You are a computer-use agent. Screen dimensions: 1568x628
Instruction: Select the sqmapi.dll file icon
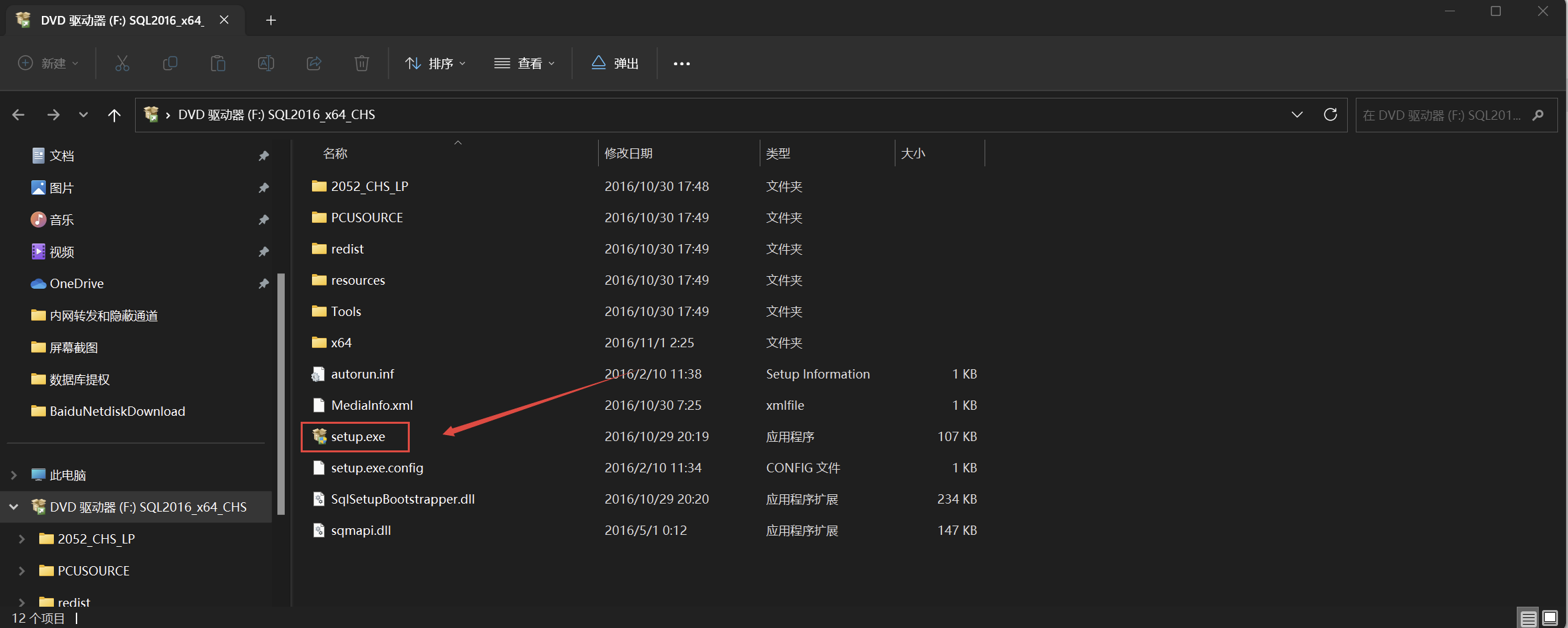(x=319, y=530)
